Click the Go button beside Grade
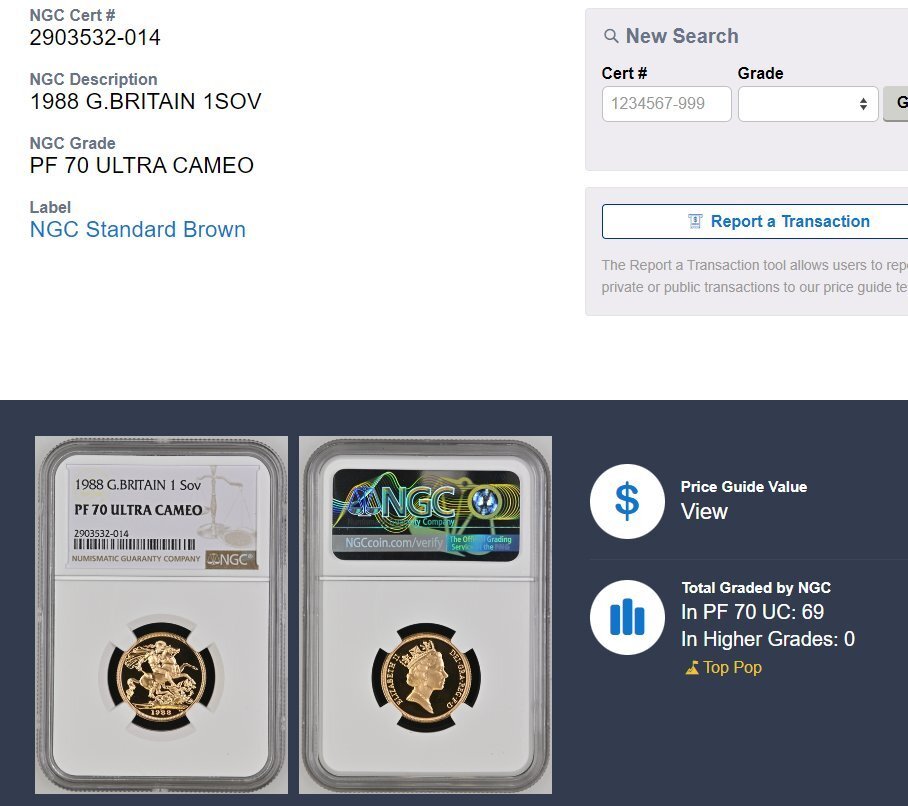The width and height of the screenshot is (908, 806). (896, 104)
